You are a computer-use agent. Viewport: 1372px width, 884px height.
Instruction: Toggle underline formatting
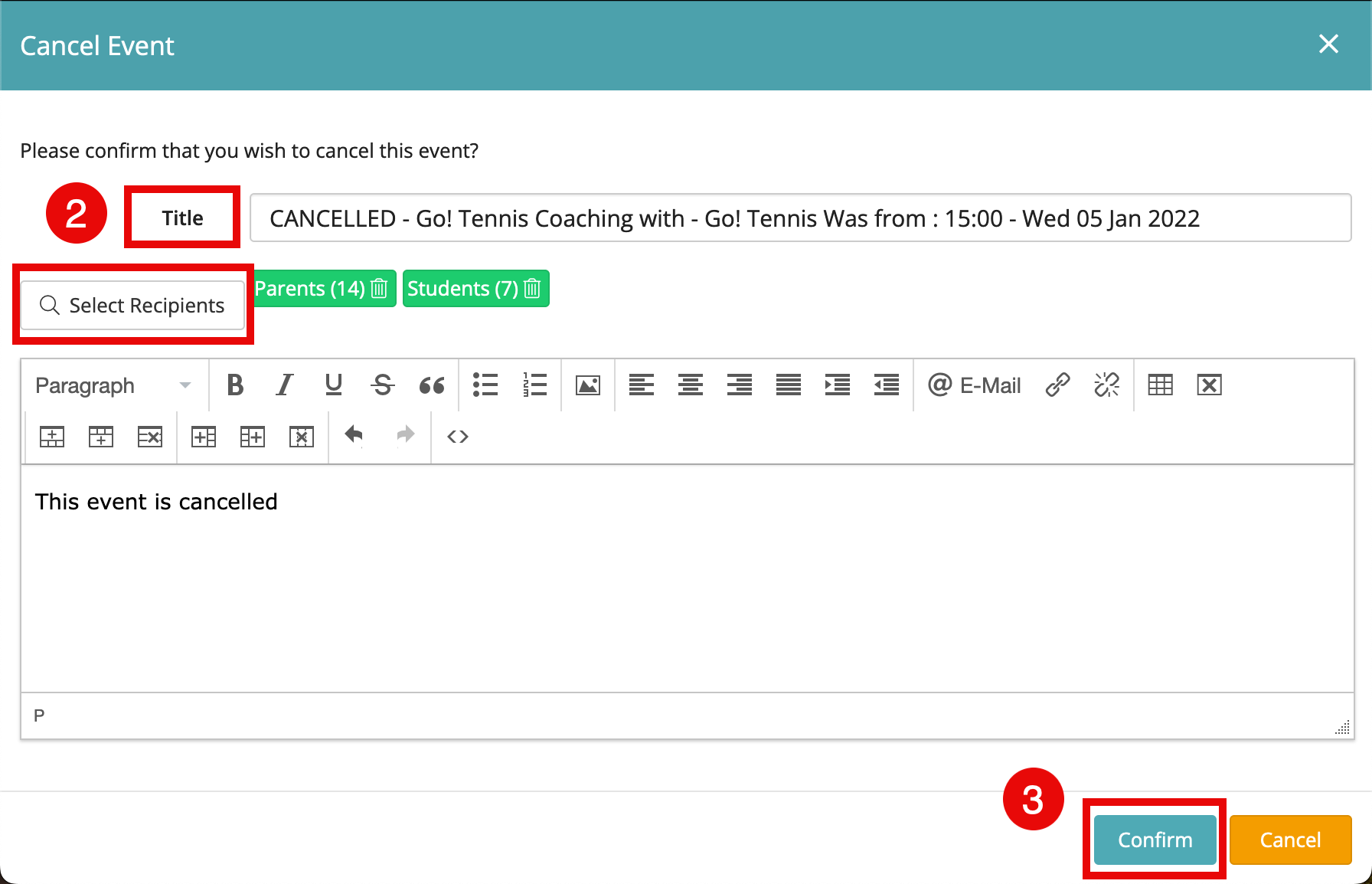click(333, 385)
